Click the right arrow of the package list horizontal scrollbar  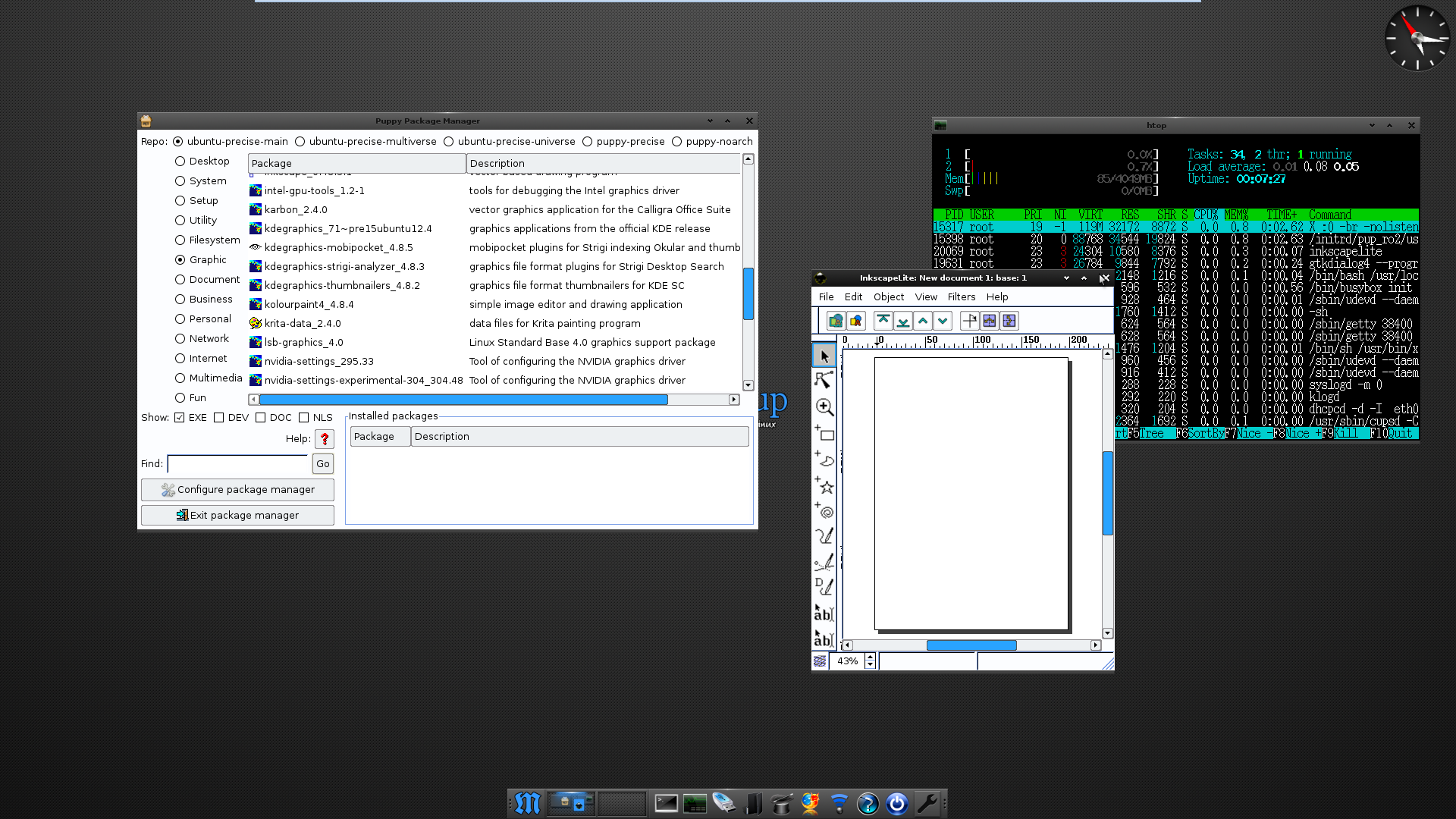click(x=733, y=400)
